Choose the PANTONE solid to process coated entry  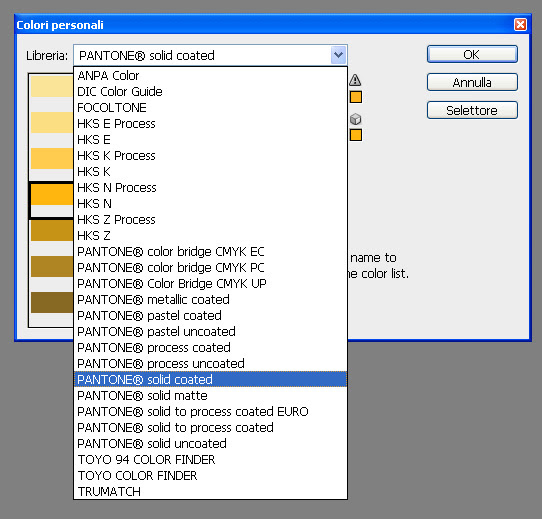click(210, 427)
